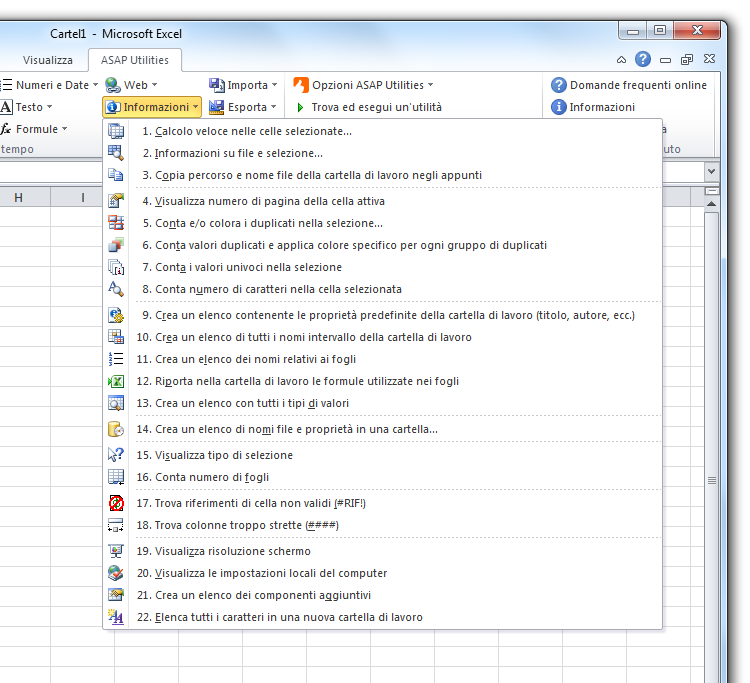Choose 'Informazioni su file e selezione...'
Viewport: 750px width, 683px height.
tap(383, 153)
